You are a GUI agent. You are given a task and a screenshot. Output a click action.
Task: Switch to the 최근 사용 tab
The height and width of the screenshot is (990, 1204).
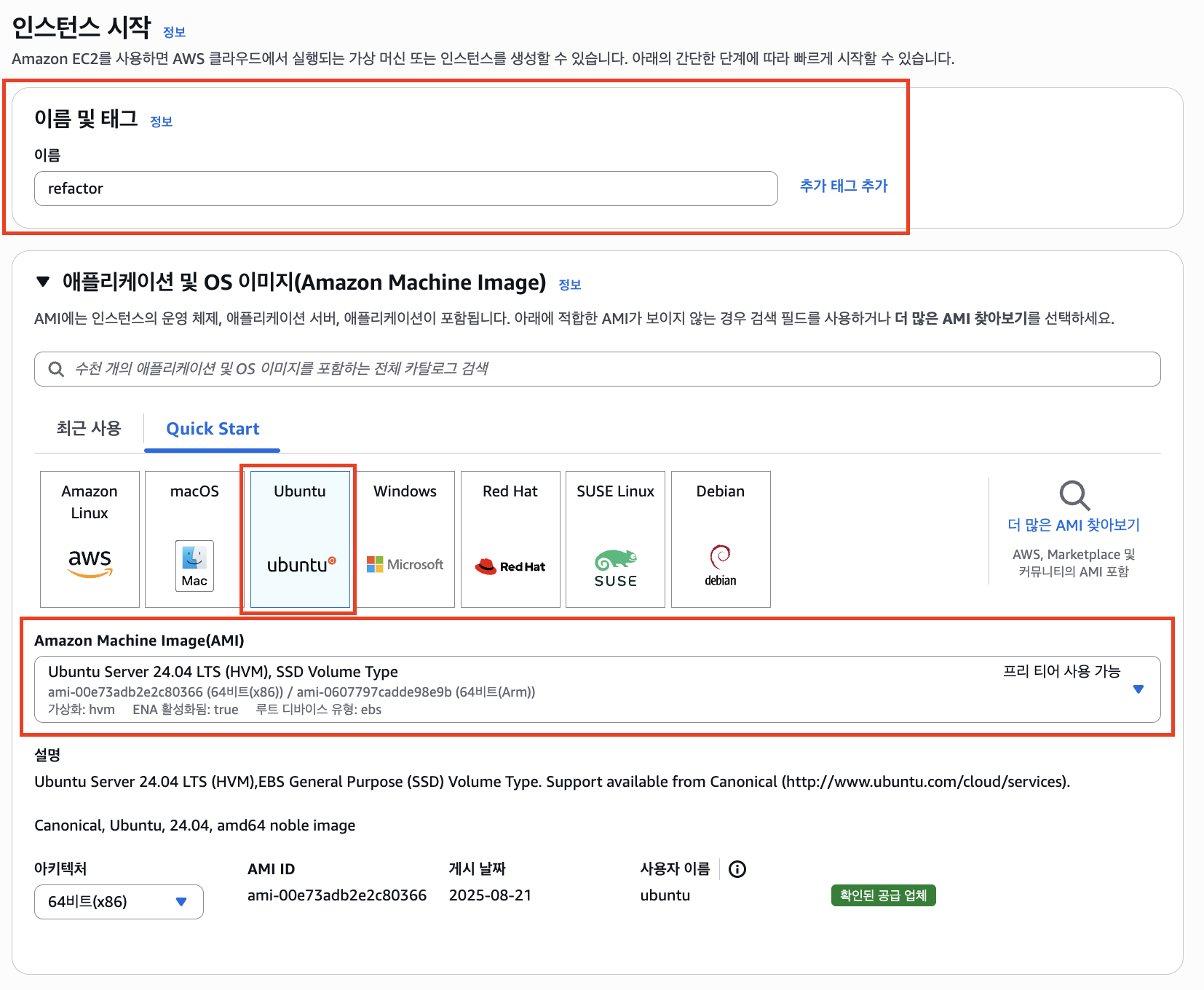(x=89, y=429)
